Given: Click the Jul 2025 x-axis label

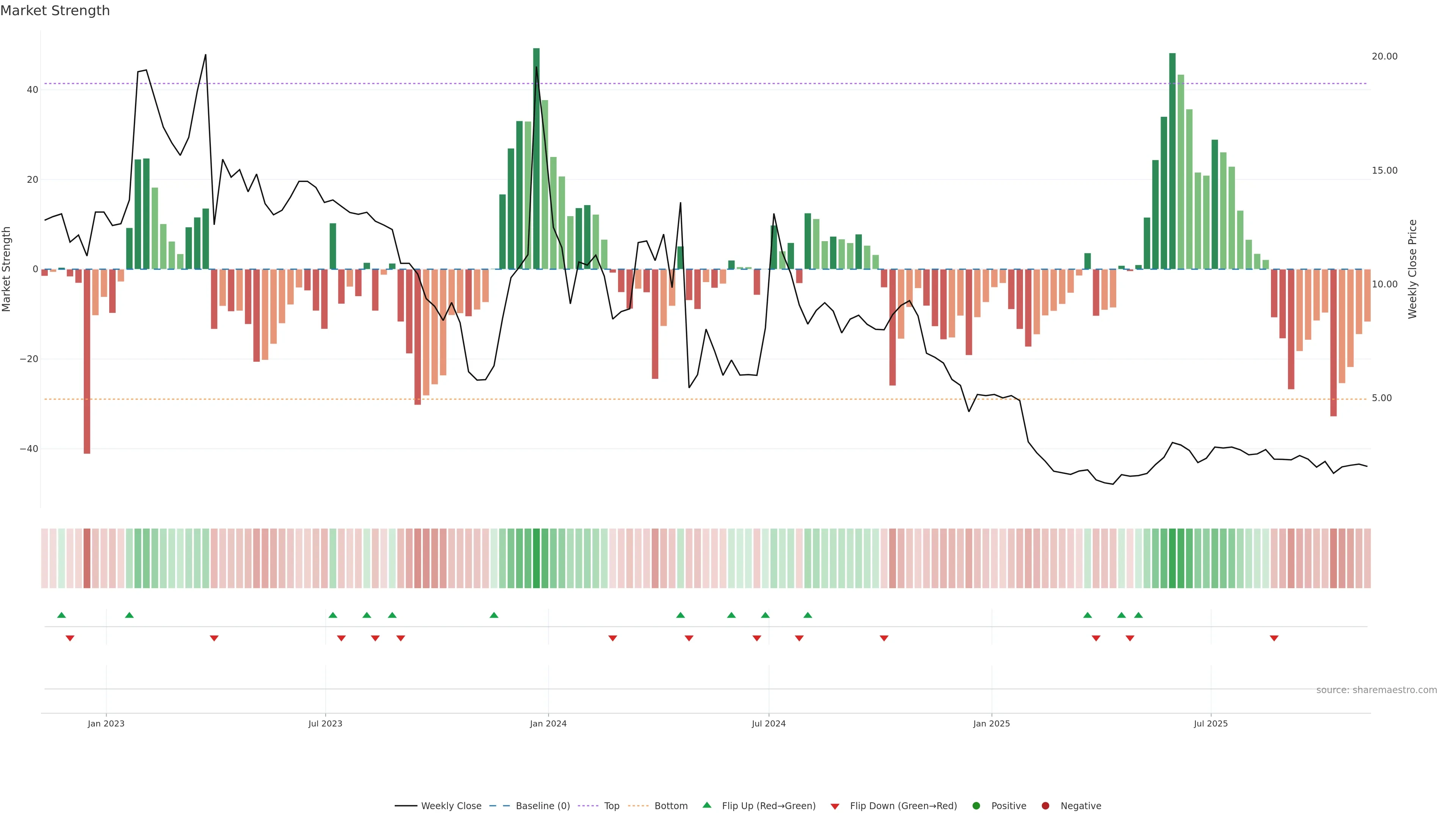Looking at the screenshot, I should [x=1210, y=723].
